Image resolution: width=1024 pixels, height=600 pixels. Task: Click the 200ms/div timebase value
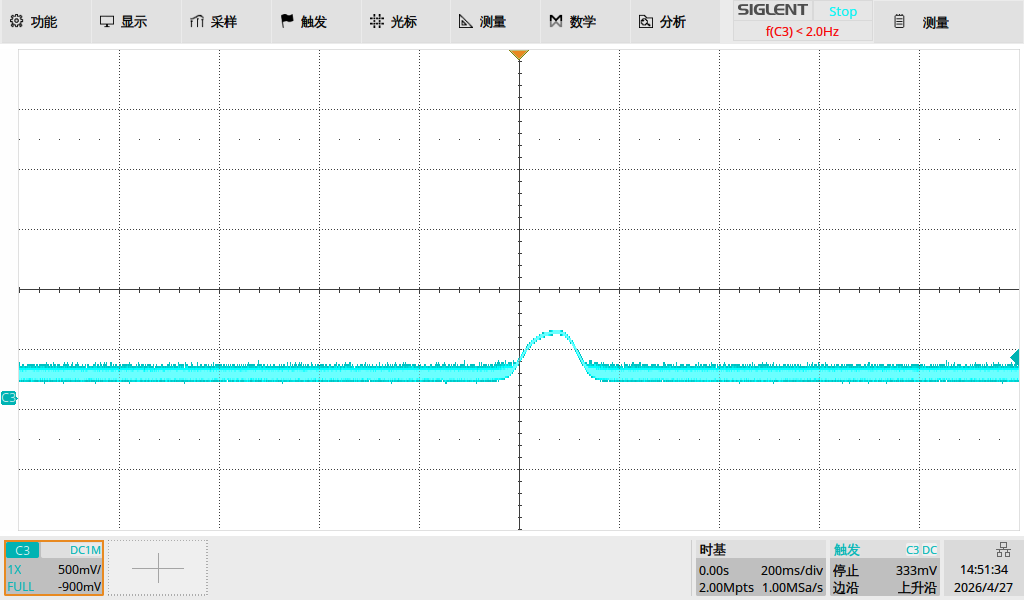[792, 570]
